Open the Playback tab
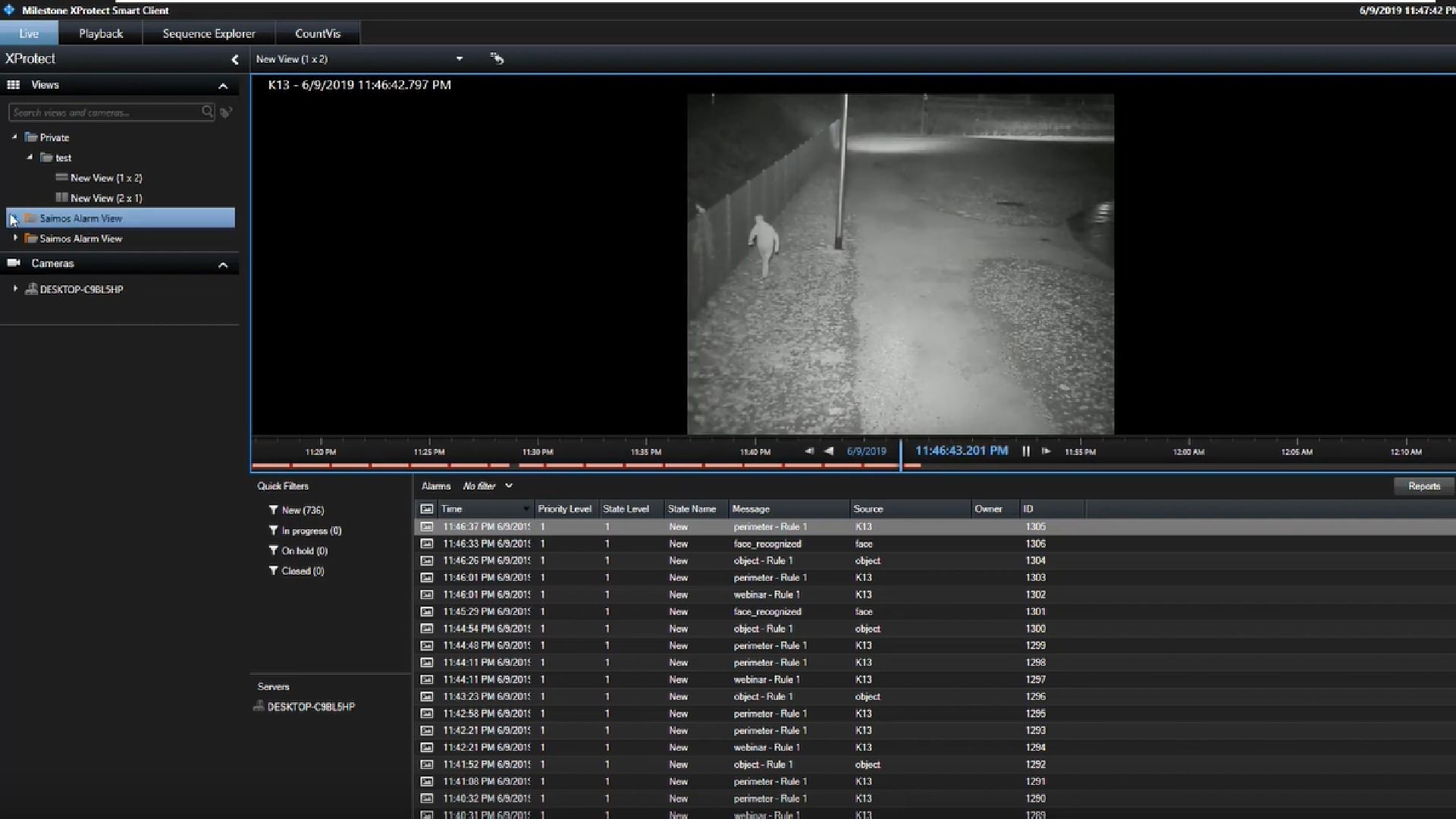Image resolution: width=1456 pixels, height=819 pixels. pos(101,33)
